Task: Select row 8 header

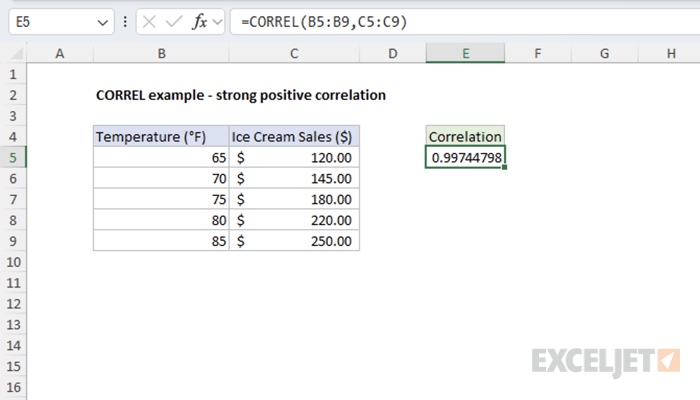Action: pos(13,220)
